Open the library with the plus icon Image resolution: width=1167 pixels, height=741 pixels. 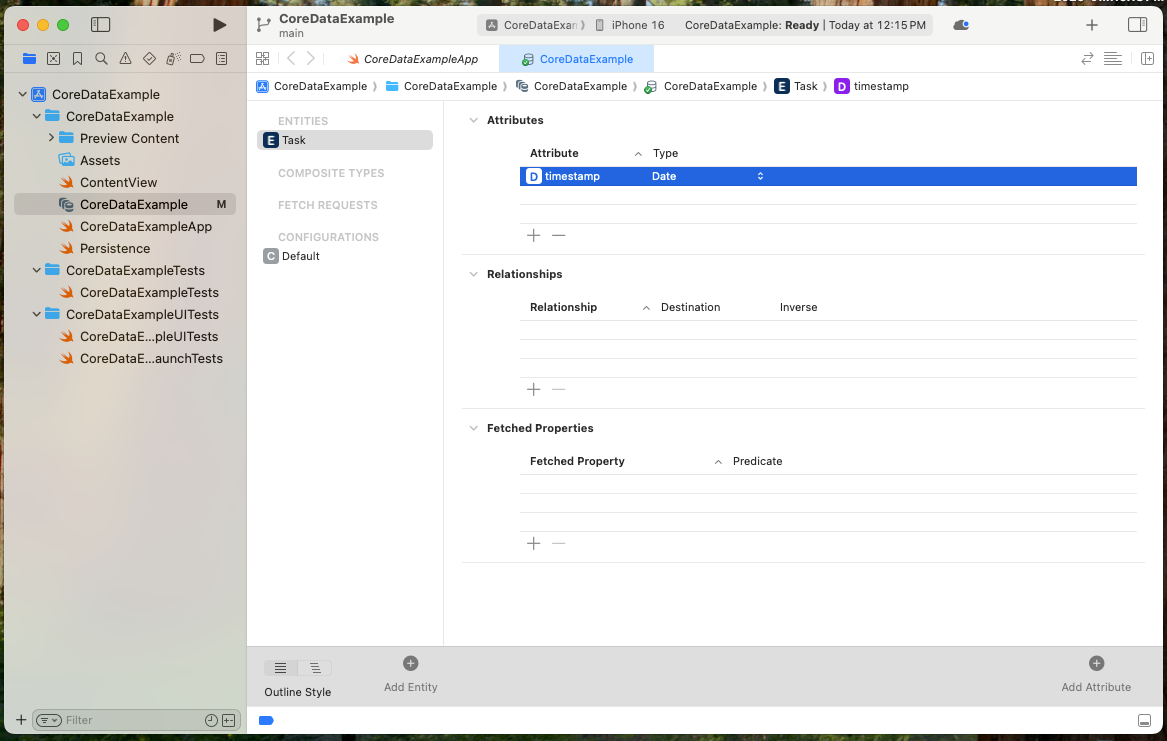pos(1092,25)
